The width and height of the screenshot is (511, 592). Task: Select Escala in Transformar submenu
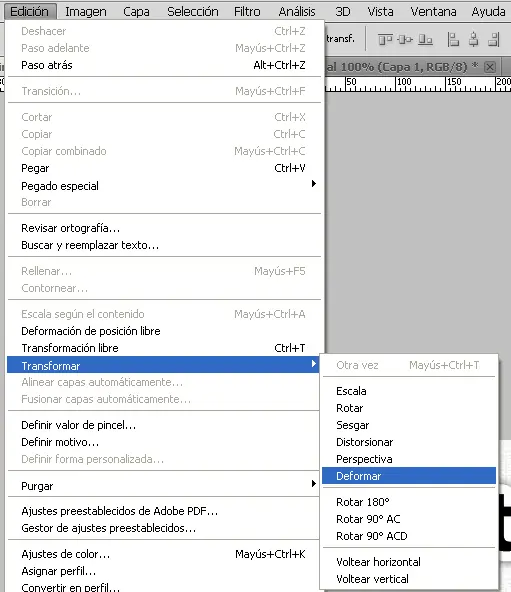coord(409,391)
